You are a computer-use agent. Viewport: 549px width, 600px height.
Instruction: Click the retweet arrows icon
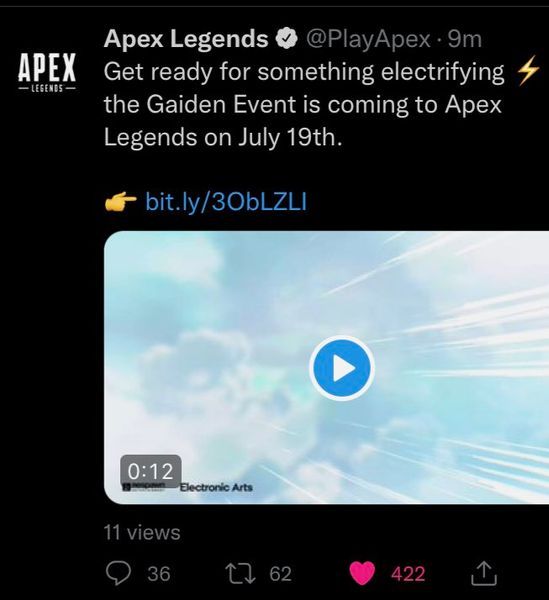(x=240, y=573)
